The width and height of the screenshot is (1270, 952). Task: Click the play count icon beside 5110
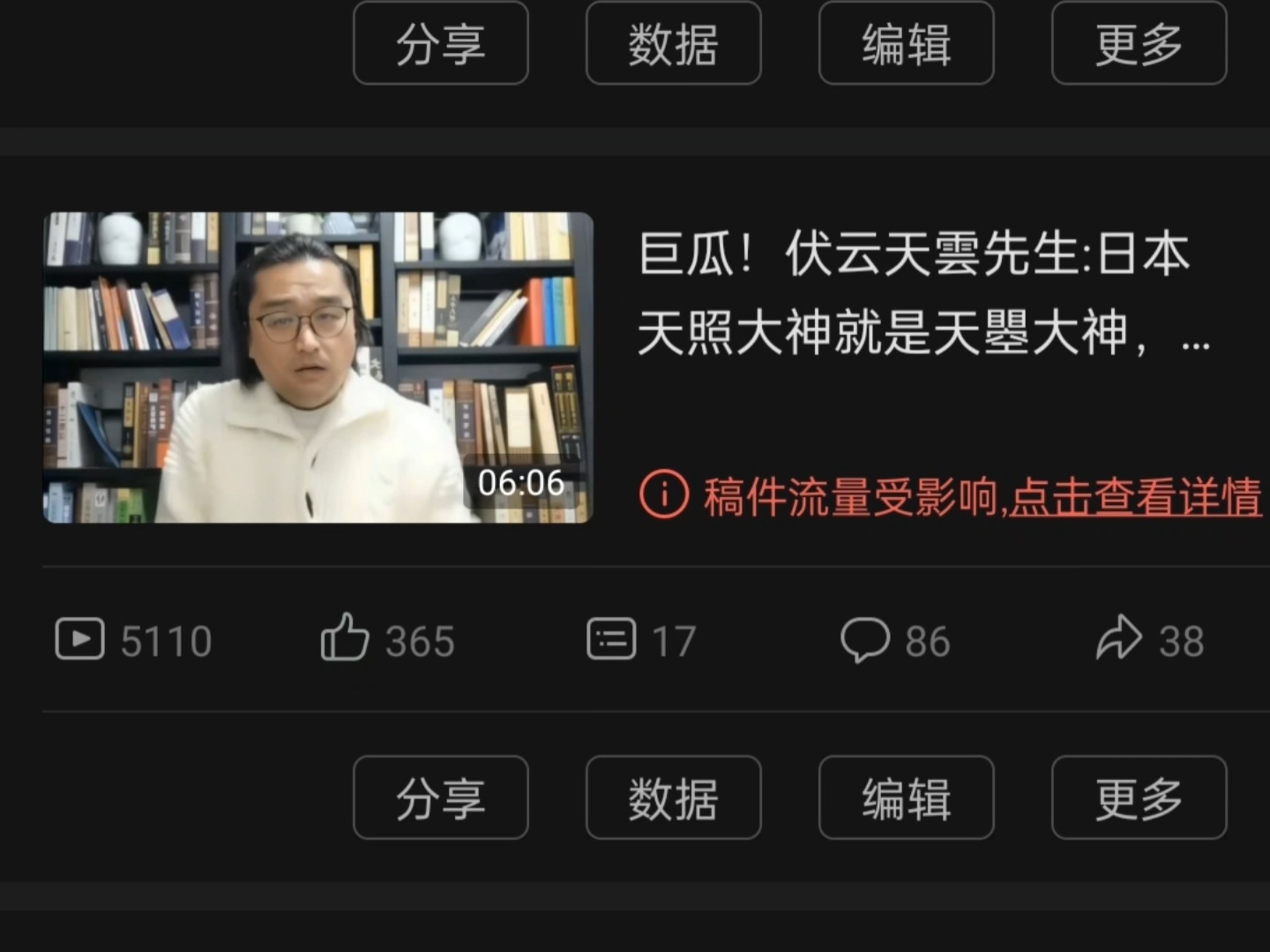coord(79,639)
